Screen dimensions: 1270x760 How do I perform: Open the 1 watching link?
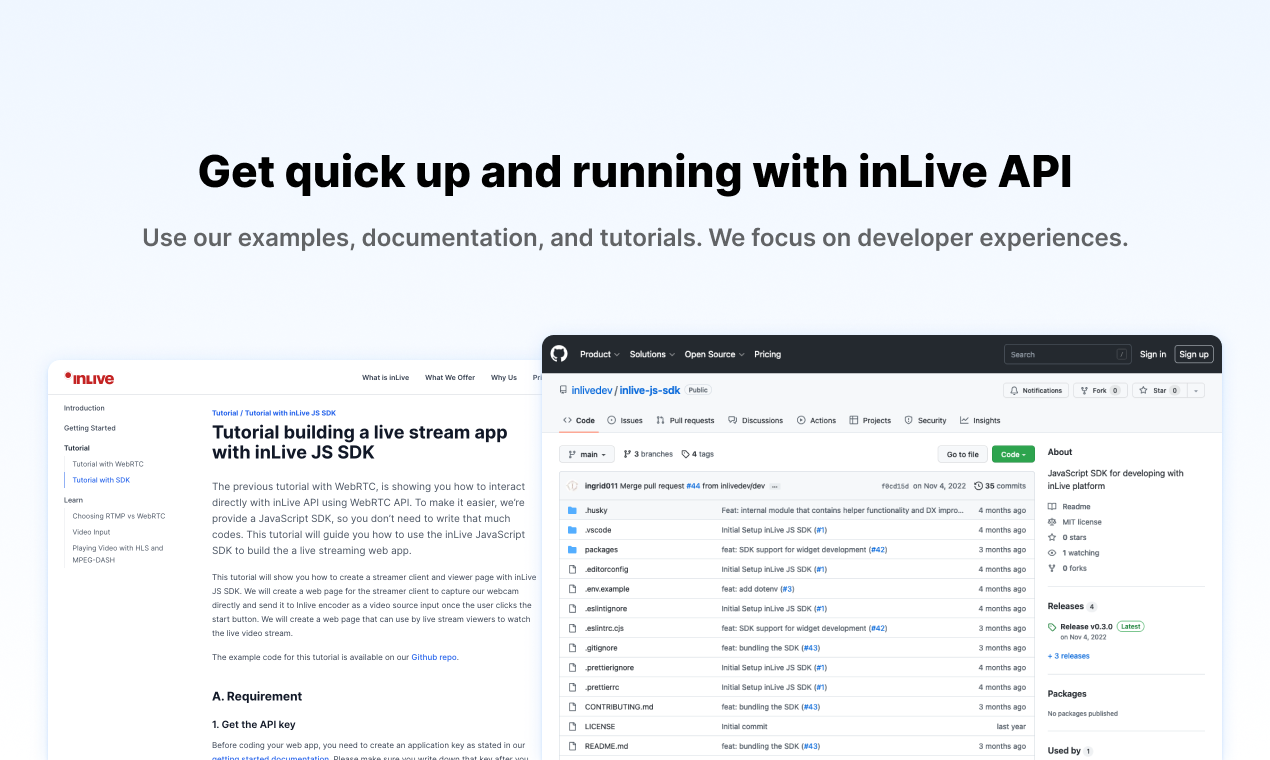1074,553
